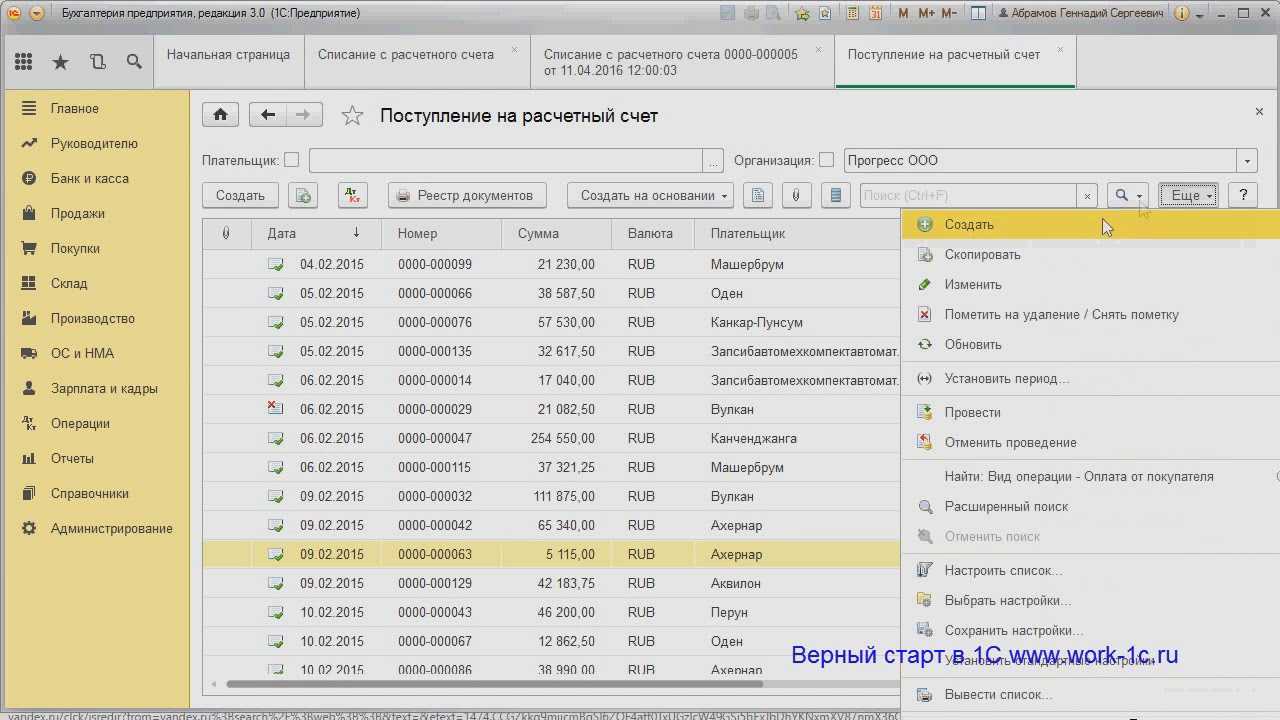This screenshot has height=720, width=1280.
Task: Click the horizontal scrollbar under the list
Action: click(x=495, y=684)
